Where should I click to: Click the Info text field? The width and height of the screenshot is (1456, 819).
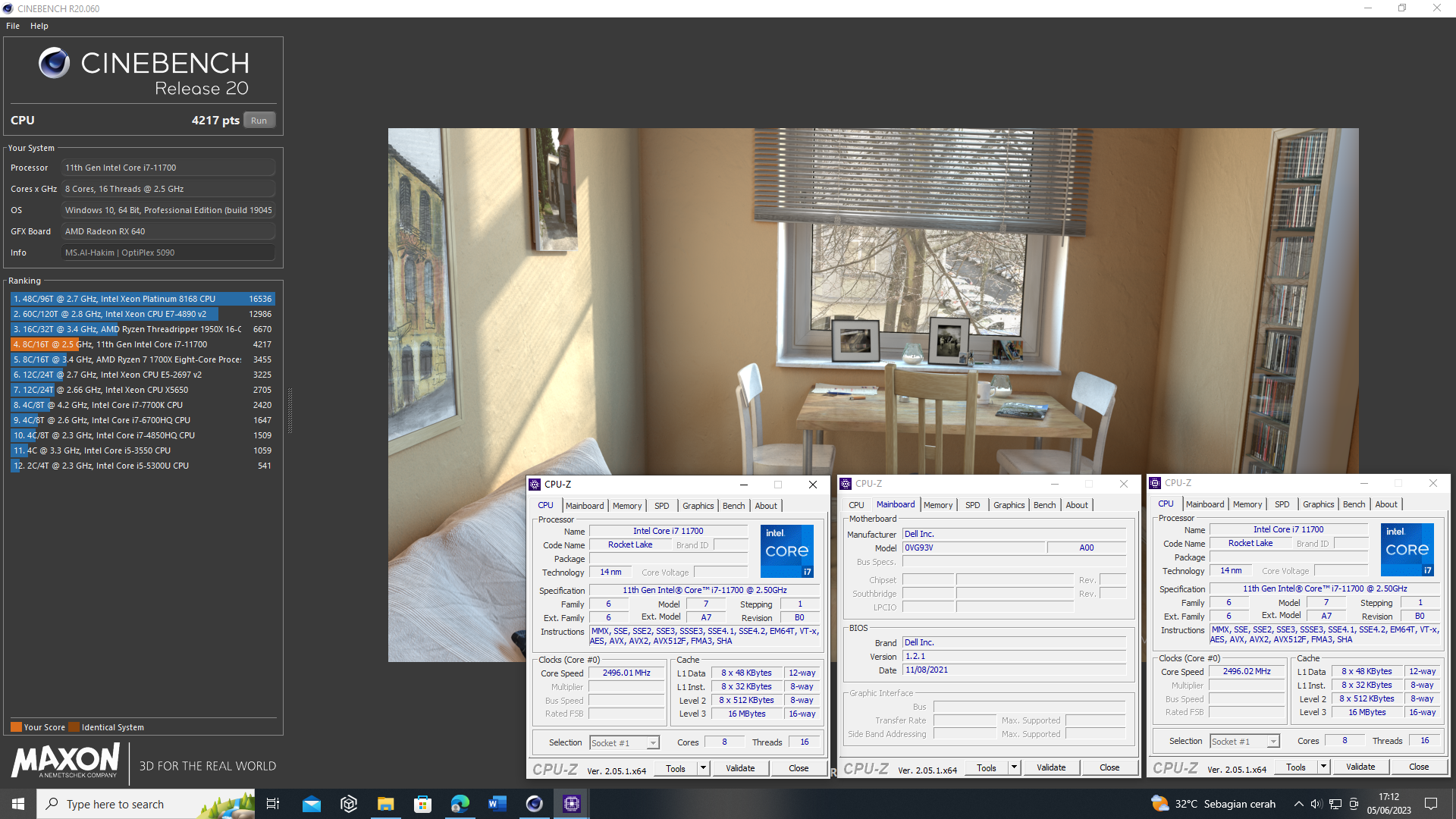(168, 253)
